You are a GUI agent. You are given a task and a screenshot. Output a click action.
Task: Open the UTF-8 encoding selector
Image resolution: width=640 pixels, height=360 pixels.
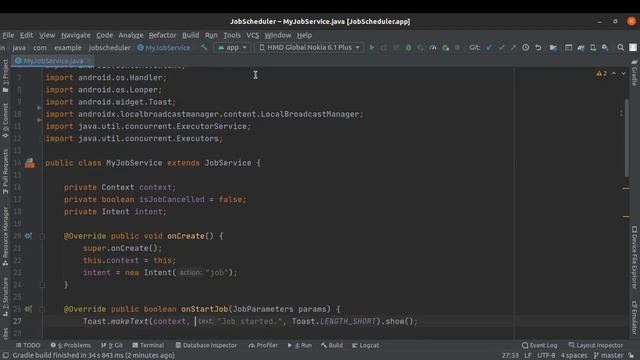coord(547,356)
